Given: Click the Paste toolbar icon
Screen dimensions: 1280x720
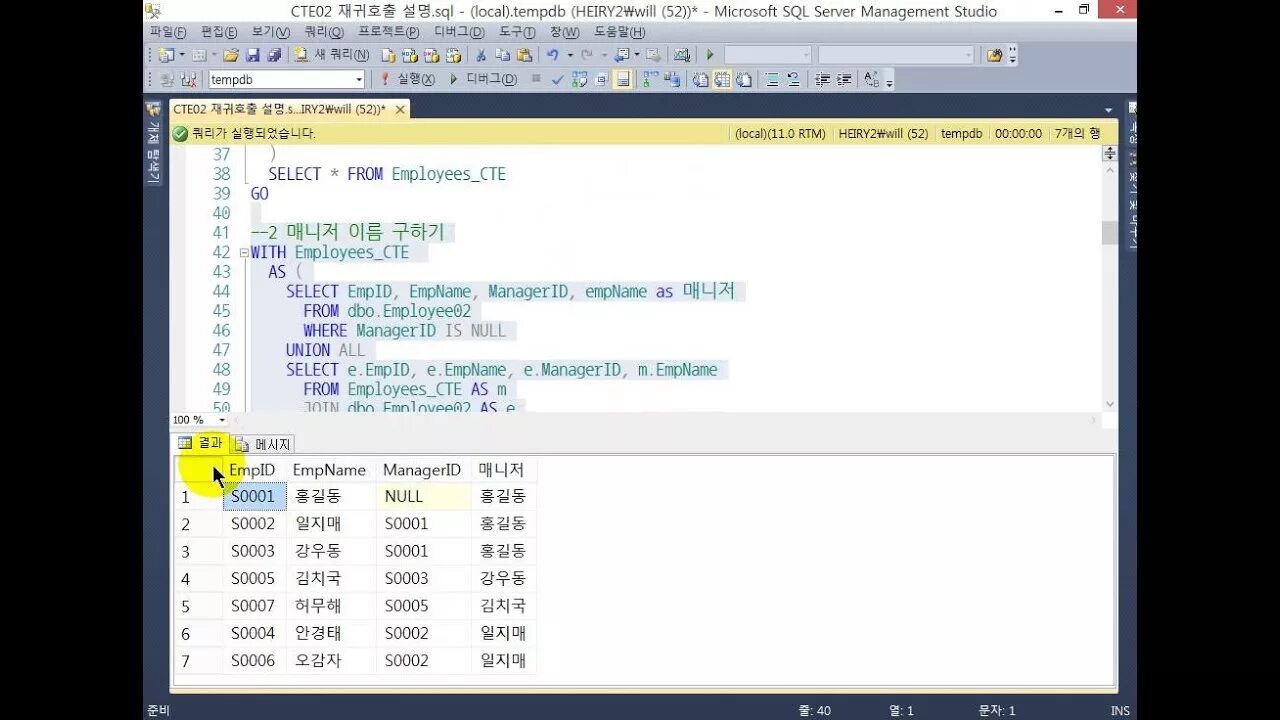Looking at the screenshot, I should tap(524, 55).
